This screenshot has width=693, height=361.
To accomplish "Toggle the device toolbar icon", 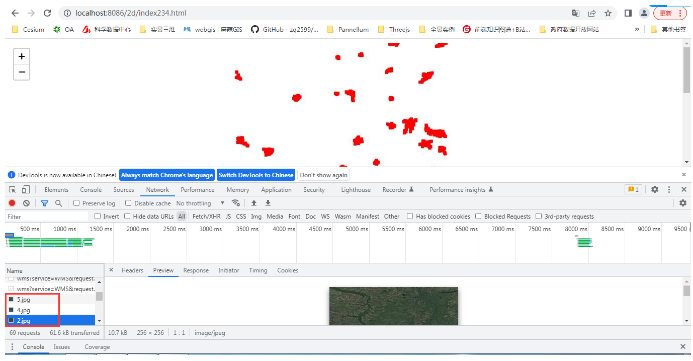I will pos(26,190).
